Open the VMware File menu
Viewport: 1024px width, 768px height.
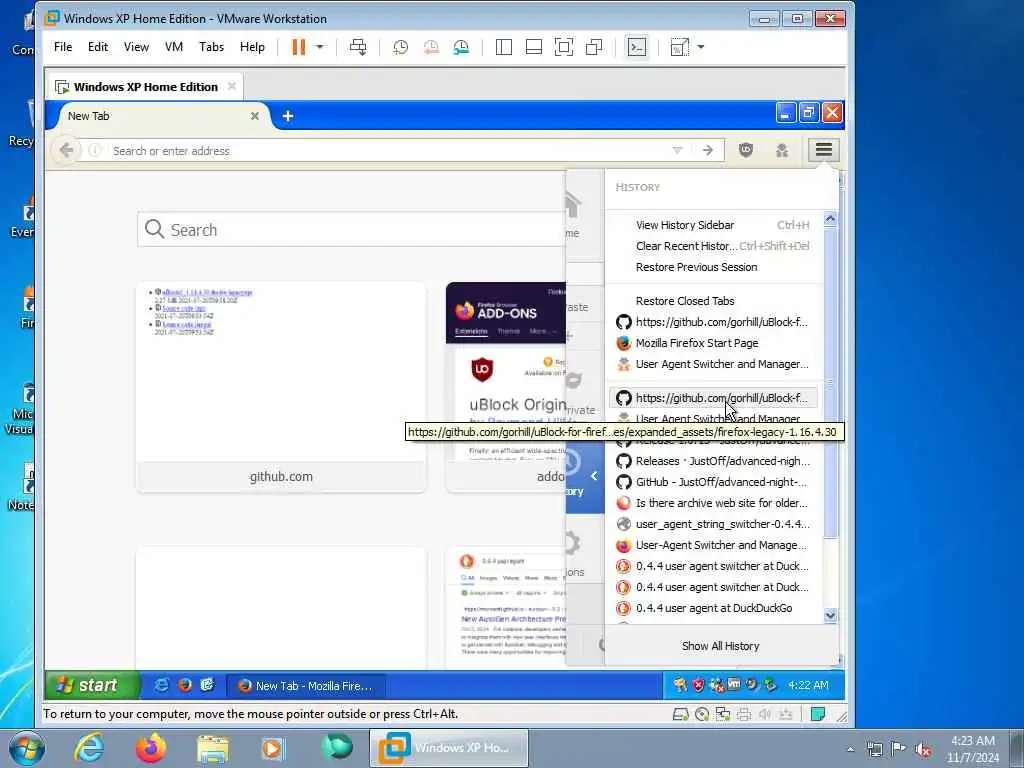pyautogui.click(x=63, y=47)
